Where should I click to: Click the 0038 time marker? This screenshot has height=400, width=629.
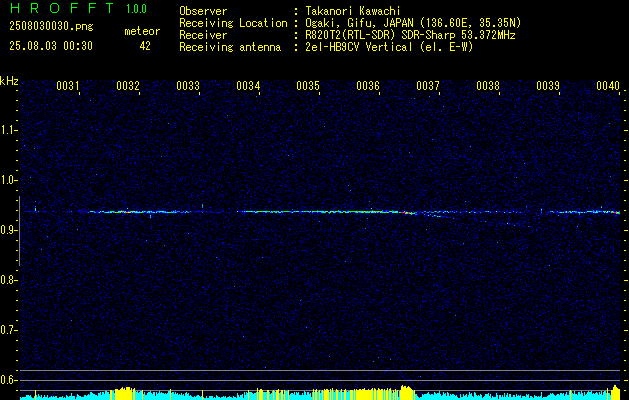pyautogui.click(x=488, y=85)
